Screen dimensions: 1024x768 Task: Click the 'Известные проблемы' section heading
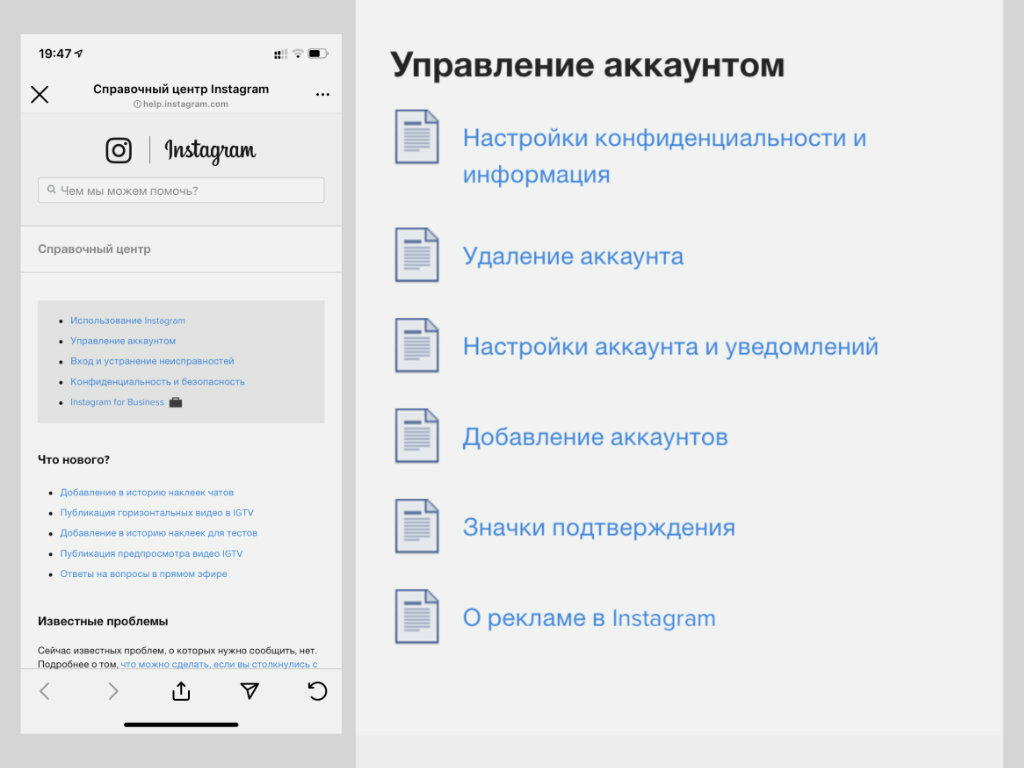(103, 621)
